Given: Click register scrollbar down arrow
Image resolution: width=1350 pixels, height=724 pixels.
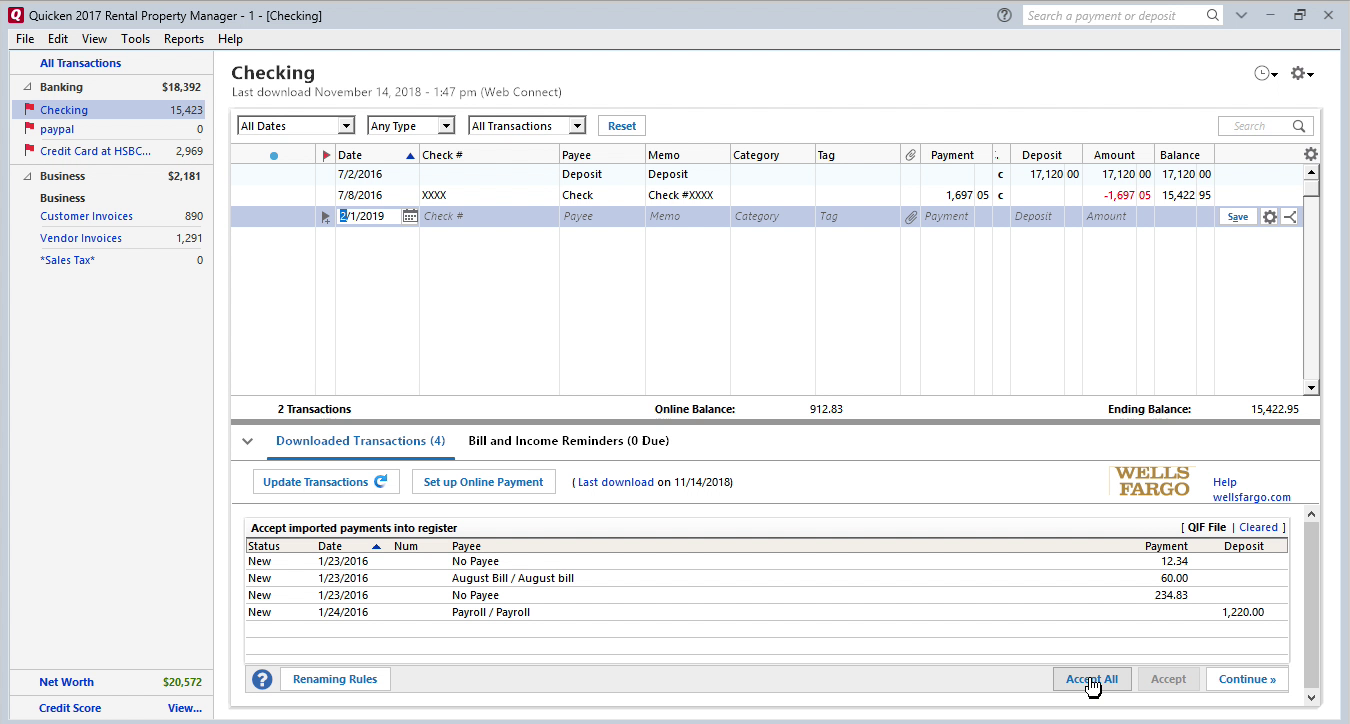Looking at the screenshot, I should point(1311,388).
